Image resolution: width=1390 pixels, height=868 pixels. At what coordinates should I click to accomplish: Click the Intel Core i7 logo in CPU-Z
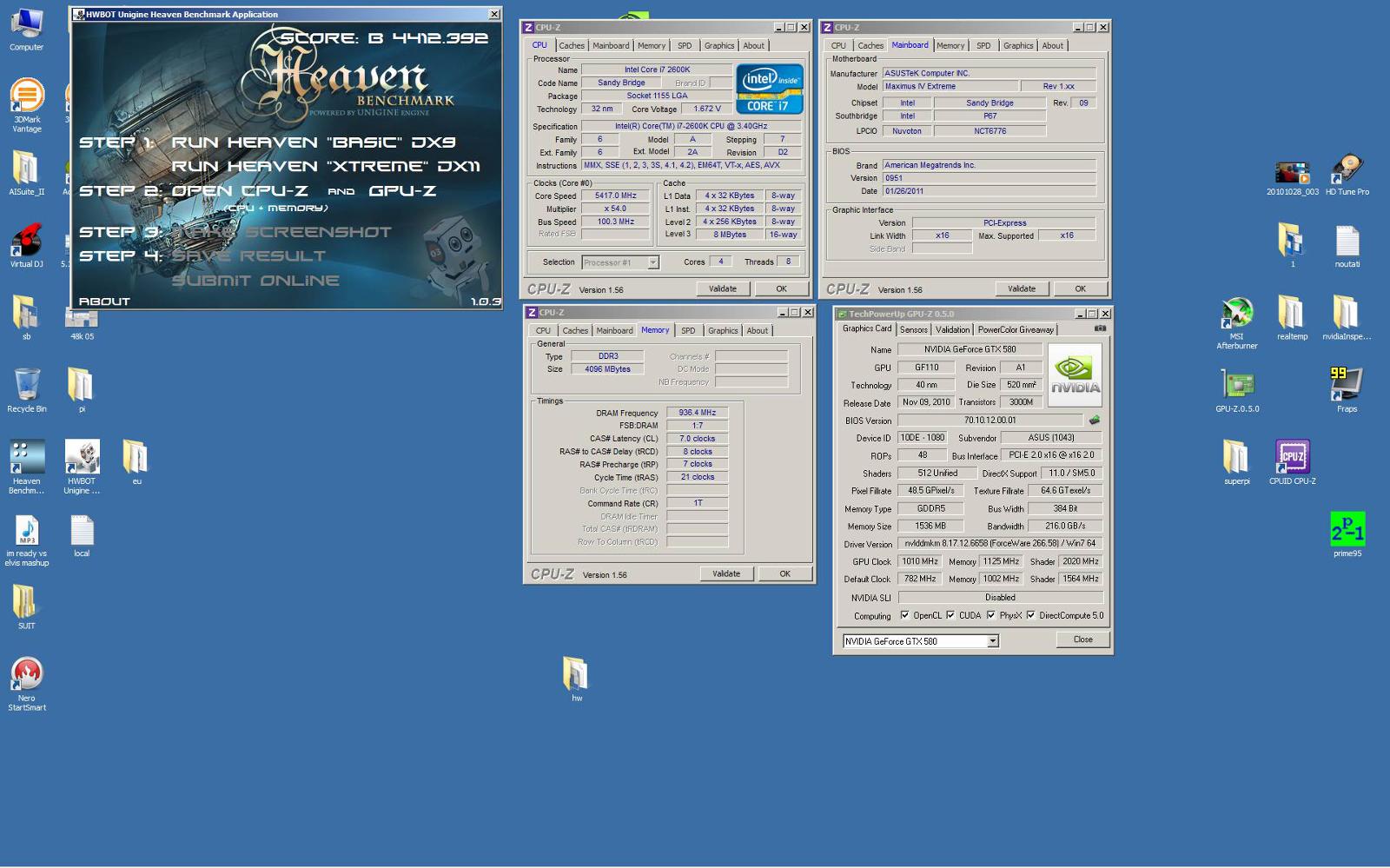click(x=769, y=89)
